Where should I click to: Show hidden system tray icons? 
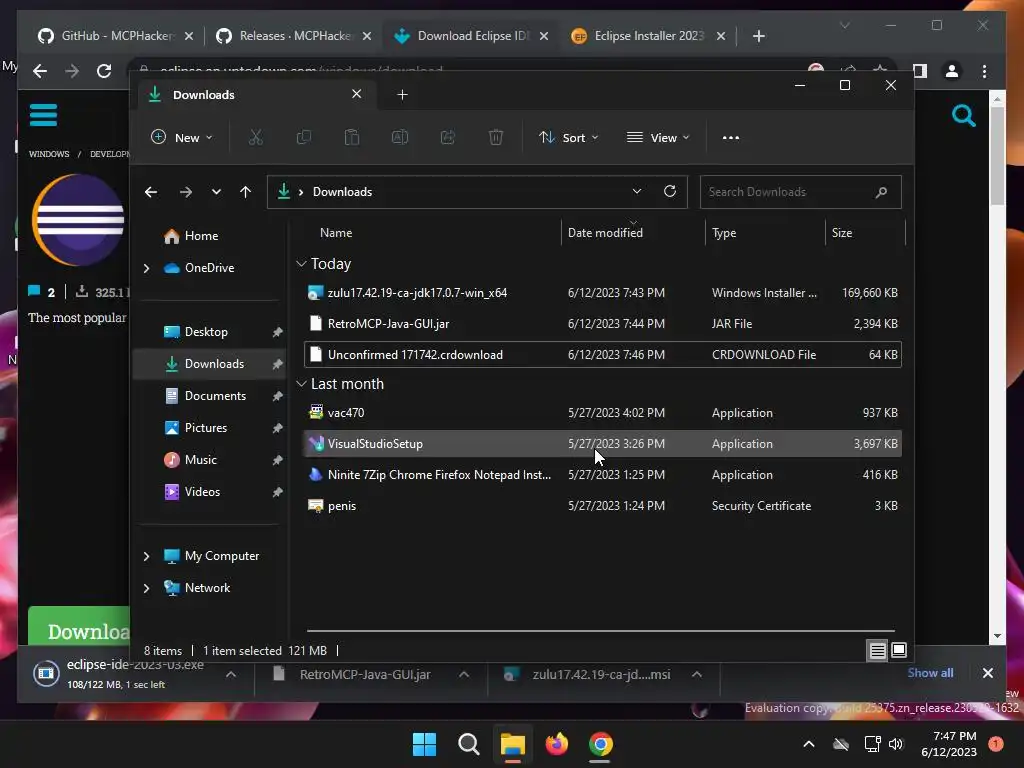(808, 744)
